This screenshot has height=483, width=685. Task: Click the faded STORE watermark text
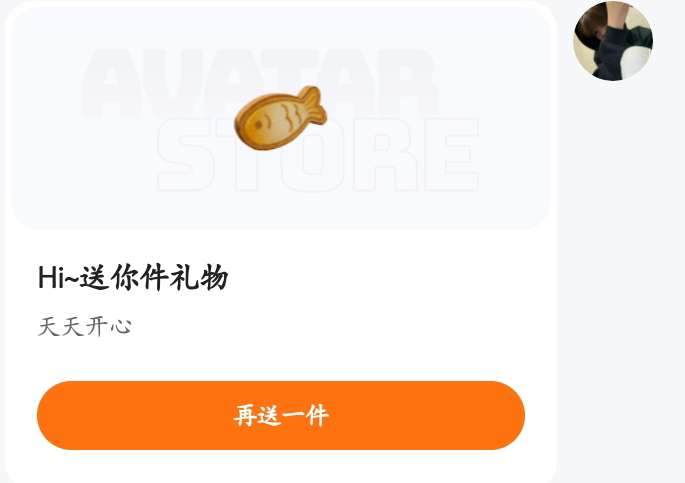(x=318, y=155)
